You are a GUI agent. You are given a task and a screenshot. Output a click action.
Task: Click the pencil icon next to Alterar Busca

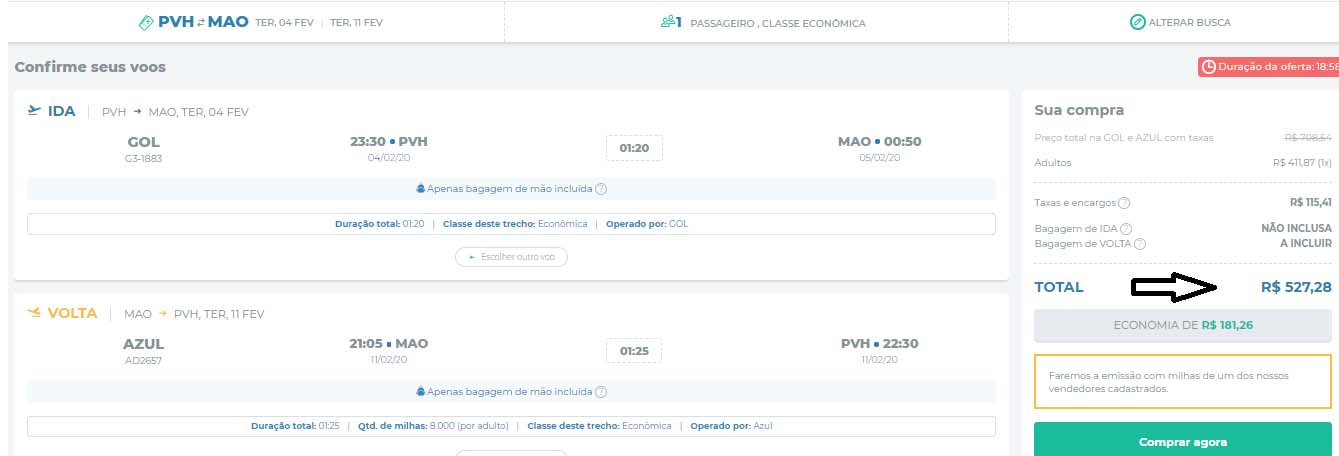[x=1137, y=22]
